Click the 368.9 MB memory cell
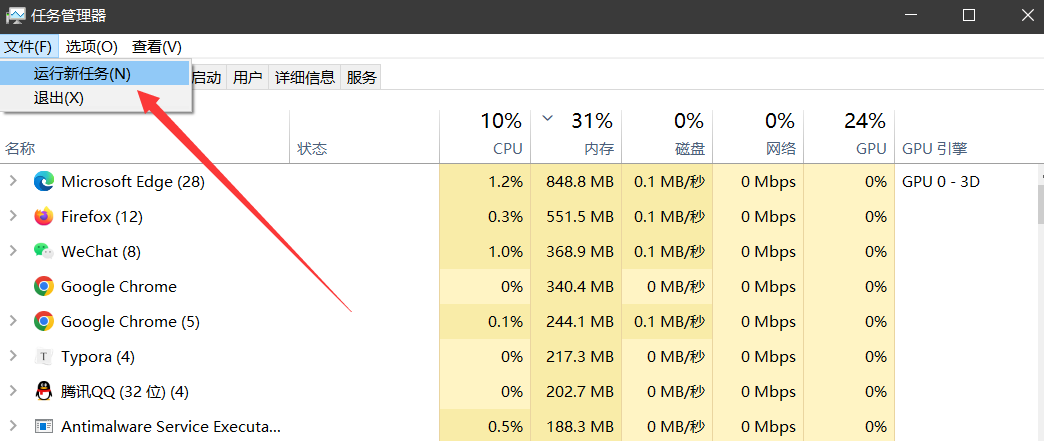The height and width of the screenshot is (441, 1044). tap(577, 252)
